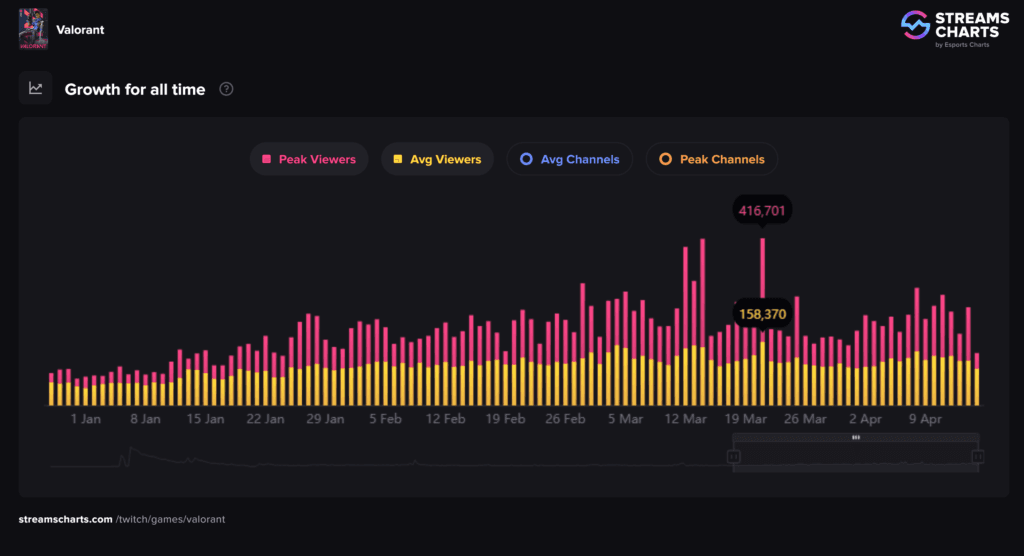The image size is (1024, 556).
Task: Enable the Peak Channels series label
Action: pos(722,159)
